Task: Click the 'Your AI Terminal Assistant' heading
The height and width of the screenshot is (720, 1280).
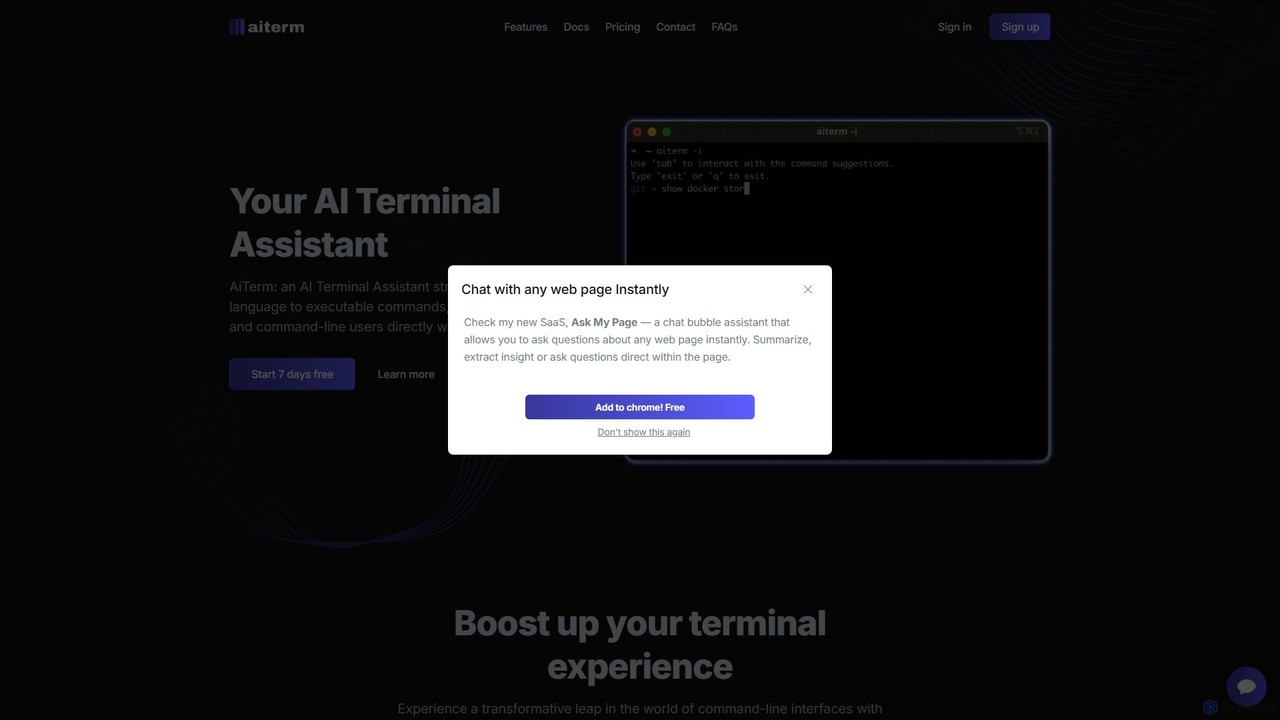Action: pyautogui.click(x=365, y=222)
